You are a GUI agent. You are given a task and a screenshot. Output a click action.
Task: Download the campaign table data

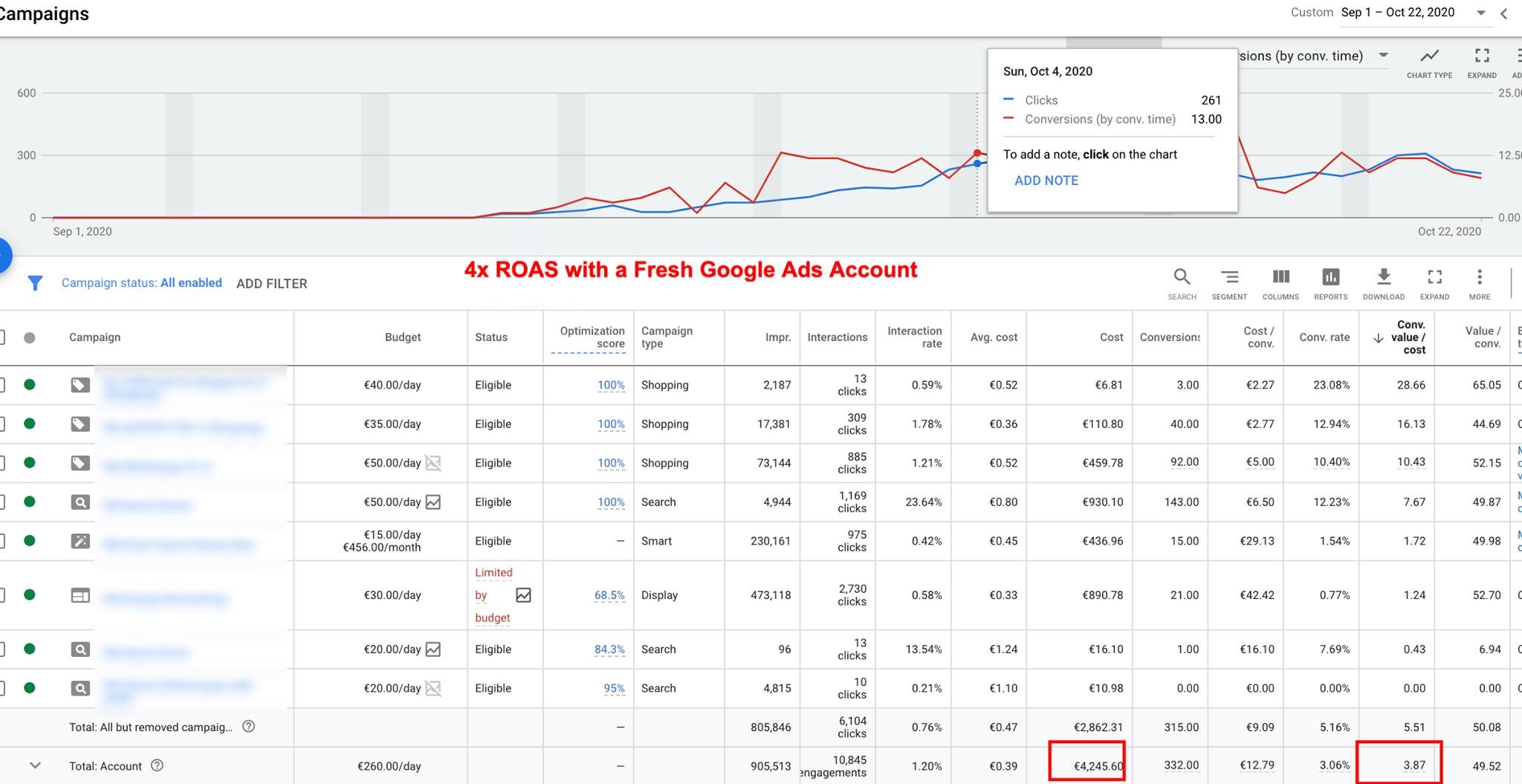point(1383,283)
